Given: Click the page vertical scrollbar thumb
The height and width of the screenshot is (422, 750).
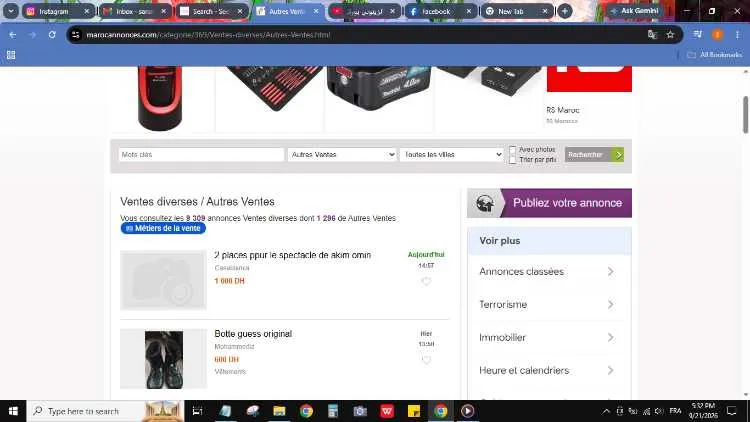Looking at the screenshot, I should 745,115.
